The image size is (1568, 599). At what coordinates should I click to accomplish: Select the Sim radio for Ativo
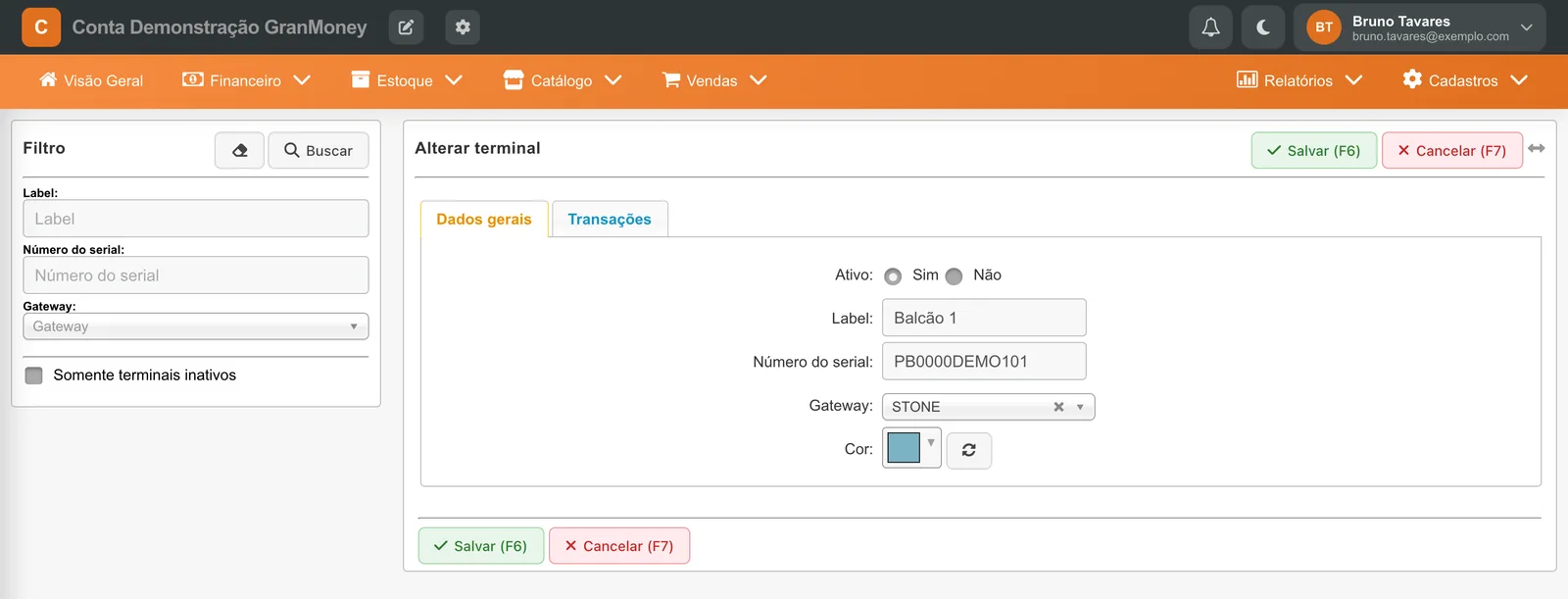click(x=893, y=276)
